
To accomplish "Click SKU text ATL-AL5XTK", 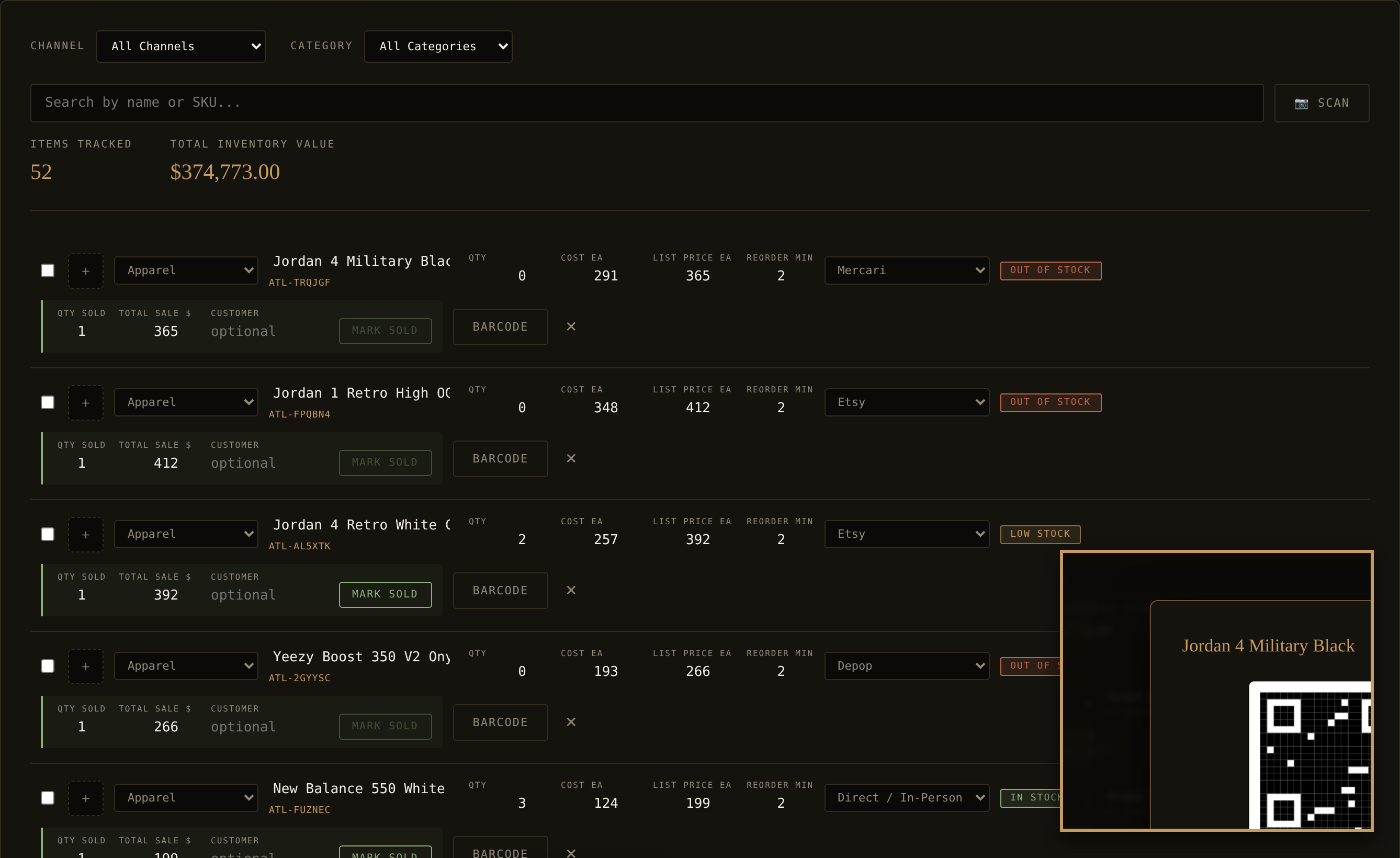I will (x=299, y=546).
